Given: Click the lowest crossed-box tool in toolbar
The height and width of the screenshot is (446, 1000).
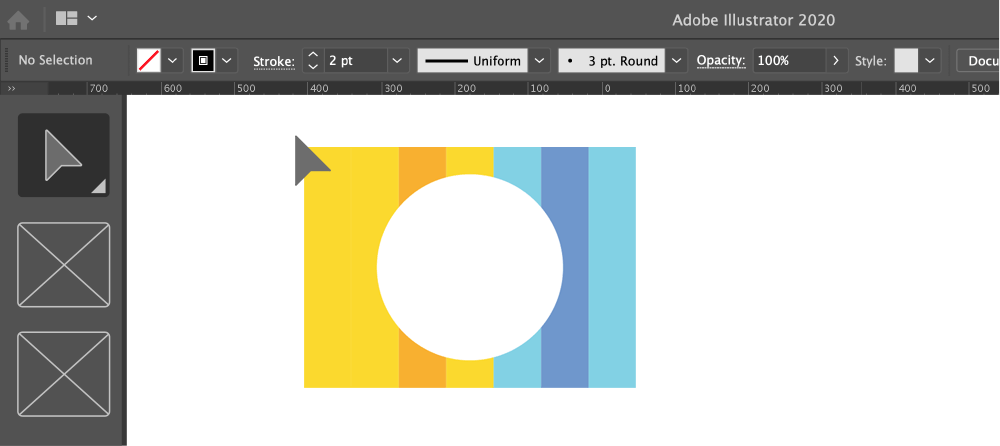Looking at the screenshot, I should [64, 374].
